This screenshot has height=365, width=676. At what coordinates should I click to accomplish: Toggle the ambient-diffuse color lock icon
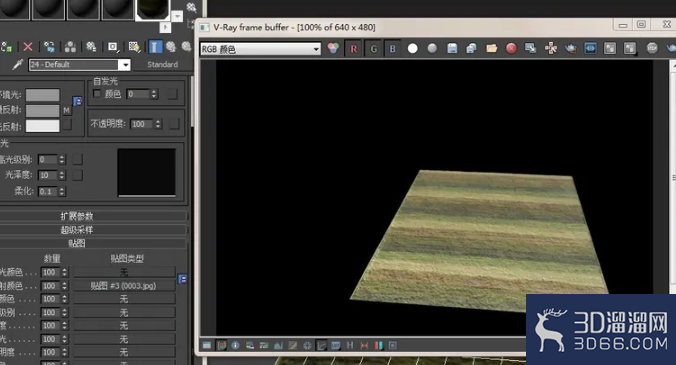(77, 102)
